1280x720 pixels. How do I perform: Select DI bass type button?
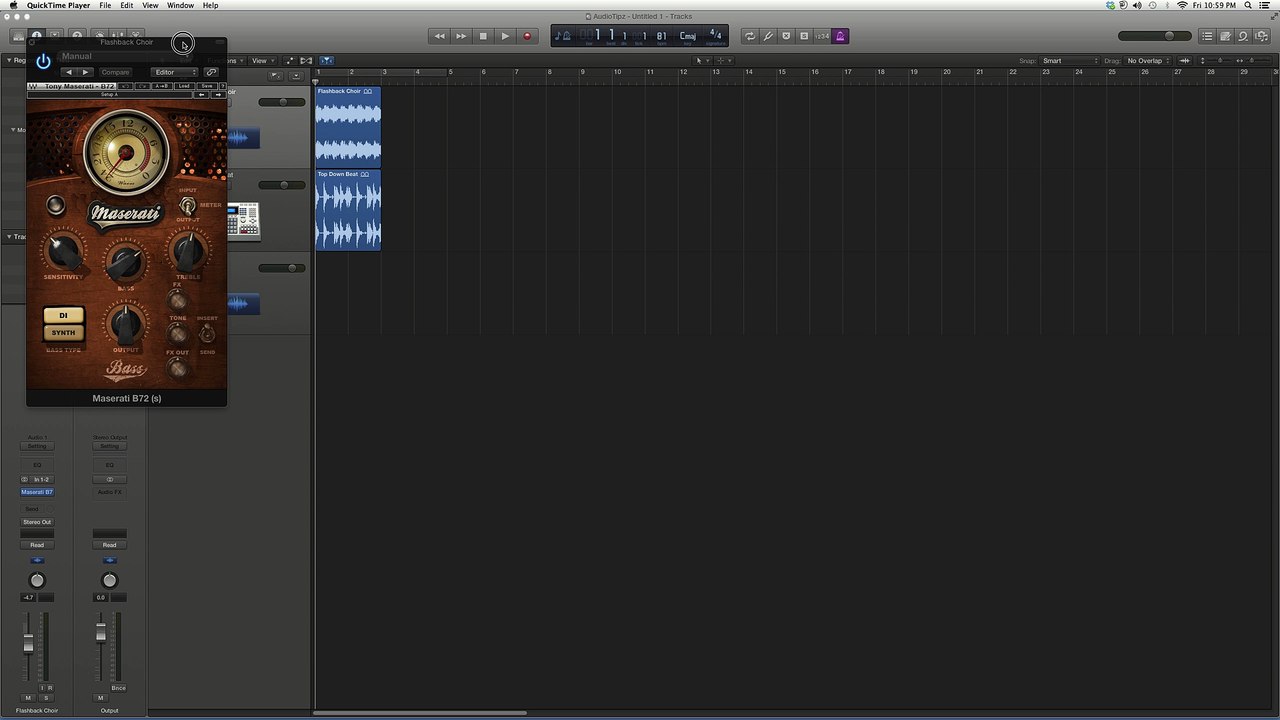63,315
